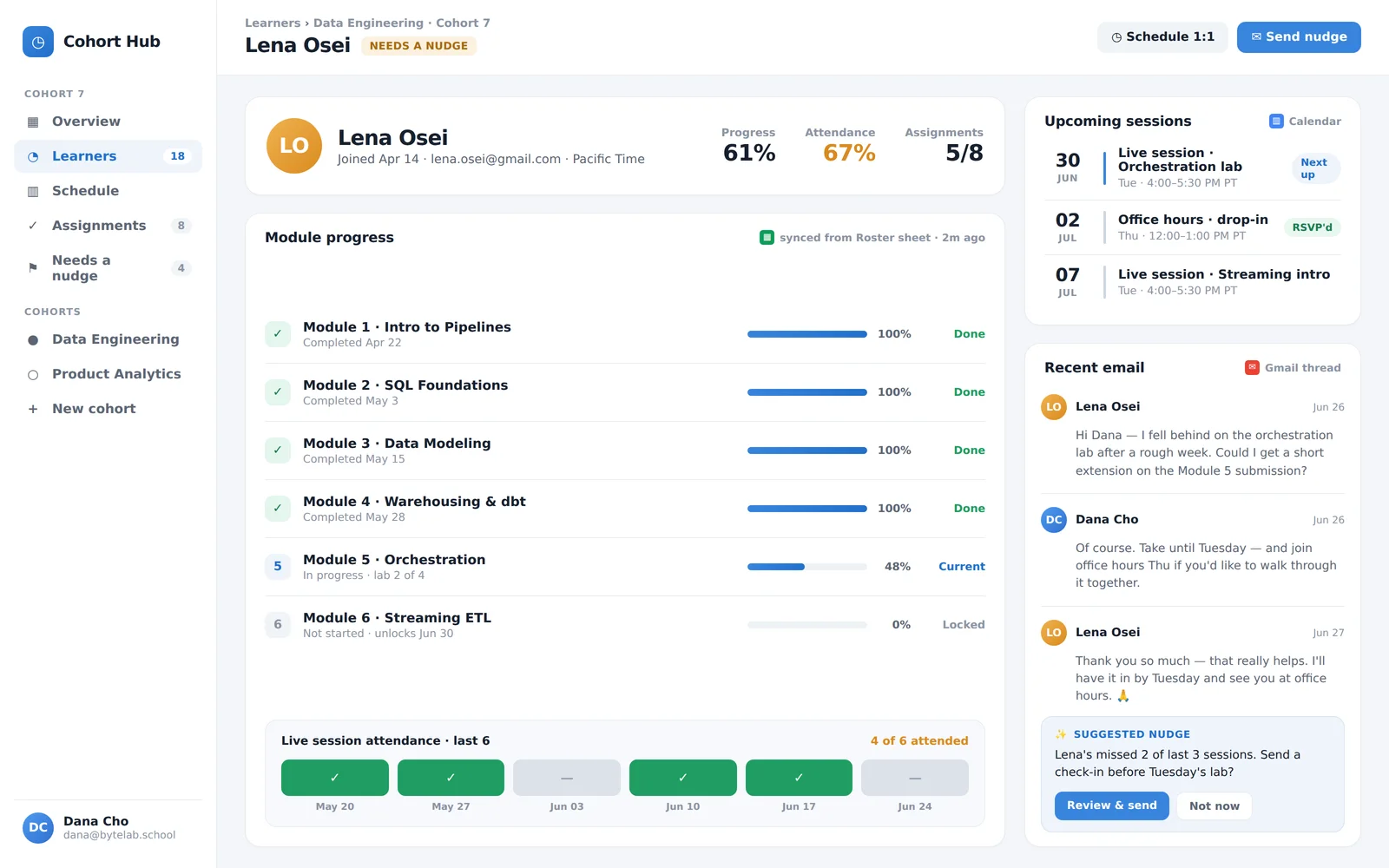
Task: Click the Next up tag
Action: point(1316,168)
